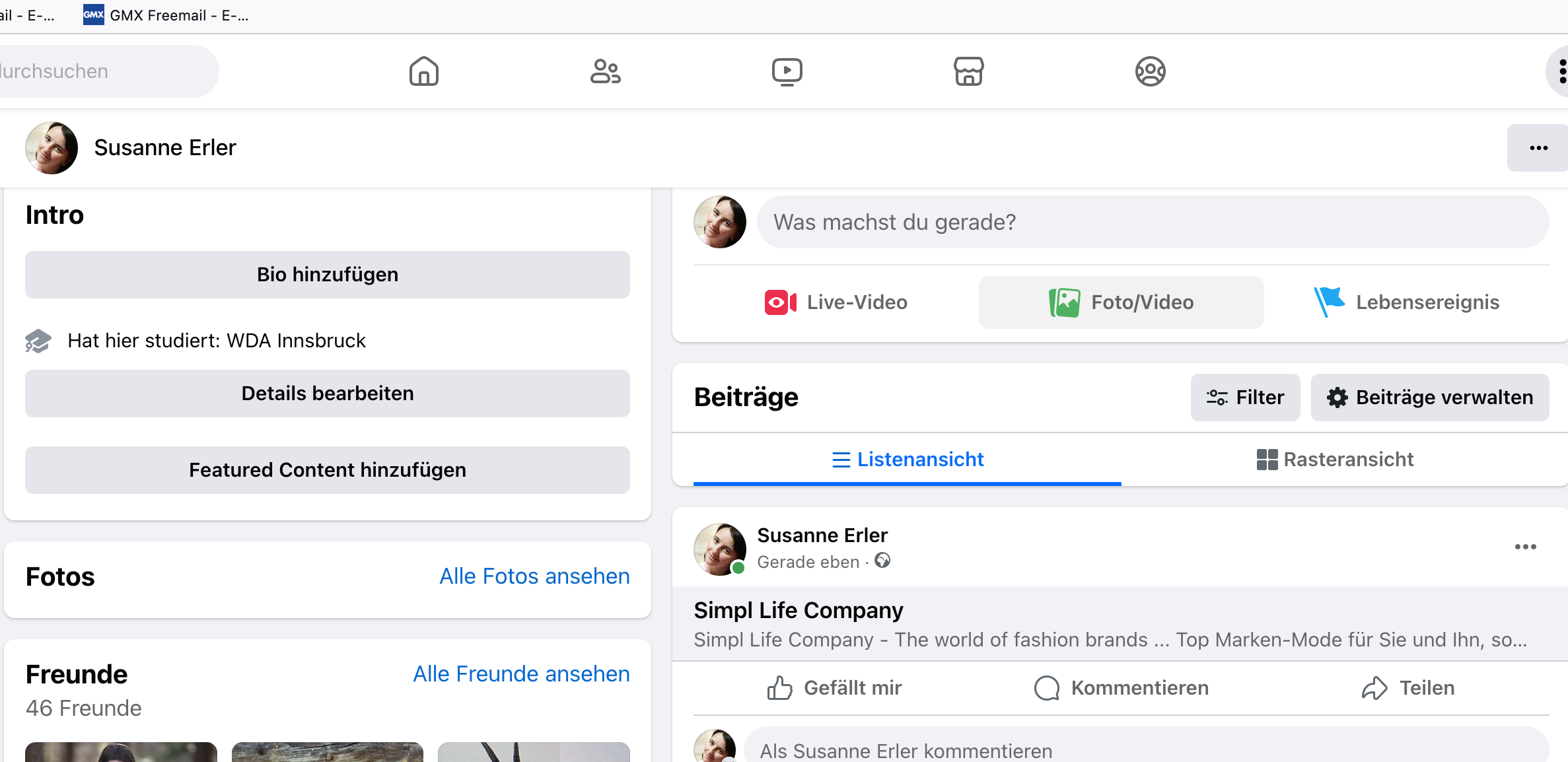This screenshot has width=1568, height=762.
Task: Open the Friends icon in top navigation
Action: tap(605, 71)
